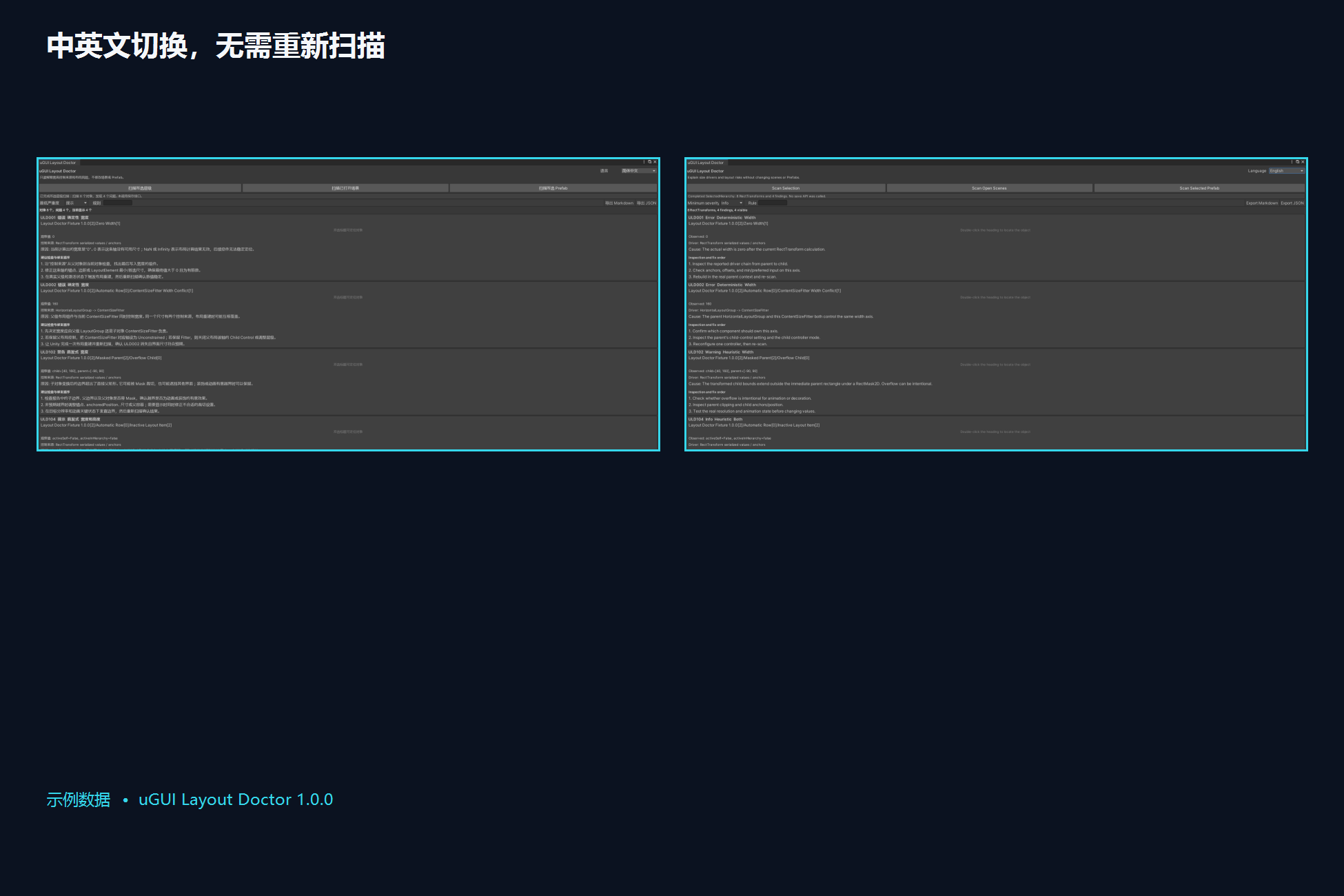Focus the Rule input field in the English window
The height and width of the screenshot is (896, 1344).
773,203
